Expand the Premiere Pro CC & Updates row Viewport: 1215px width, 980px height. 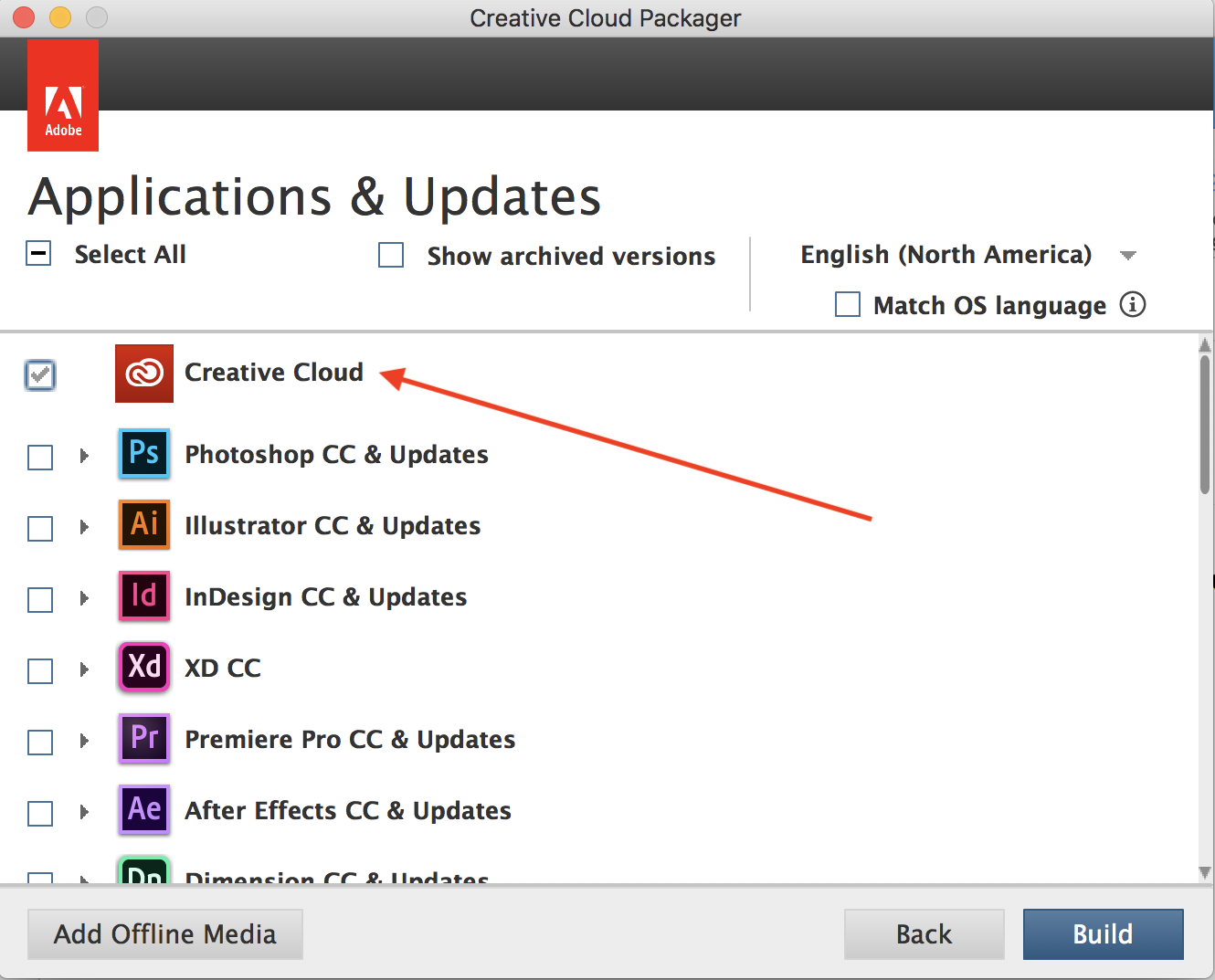[84, 741]
